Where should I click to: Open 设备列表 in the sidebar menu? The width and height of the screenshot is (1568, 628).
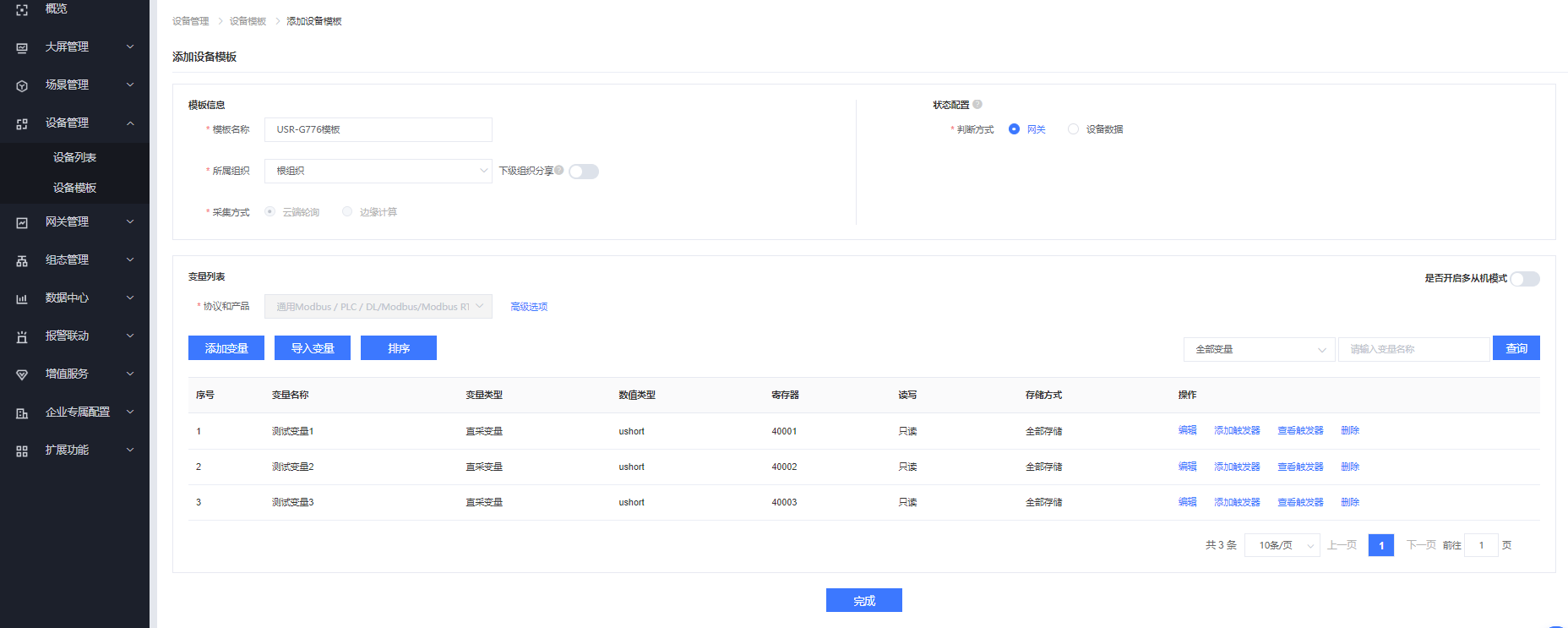(74, 157)
